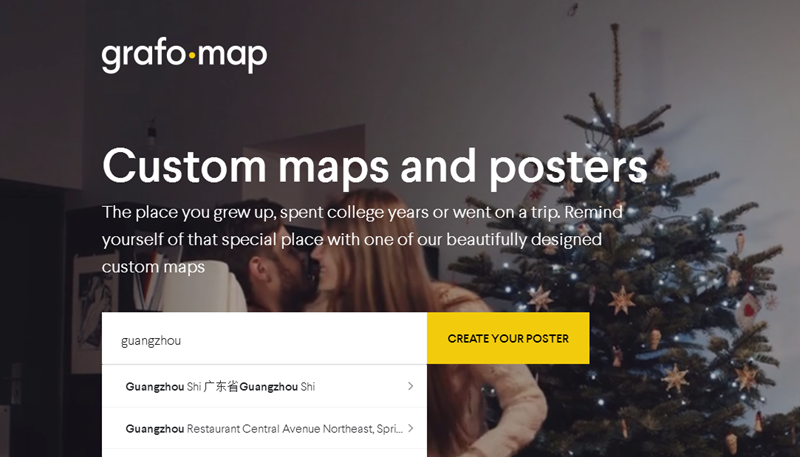
Task: Expand the arrow next to Guangzhou Restaurant
Action: (410, 428)
